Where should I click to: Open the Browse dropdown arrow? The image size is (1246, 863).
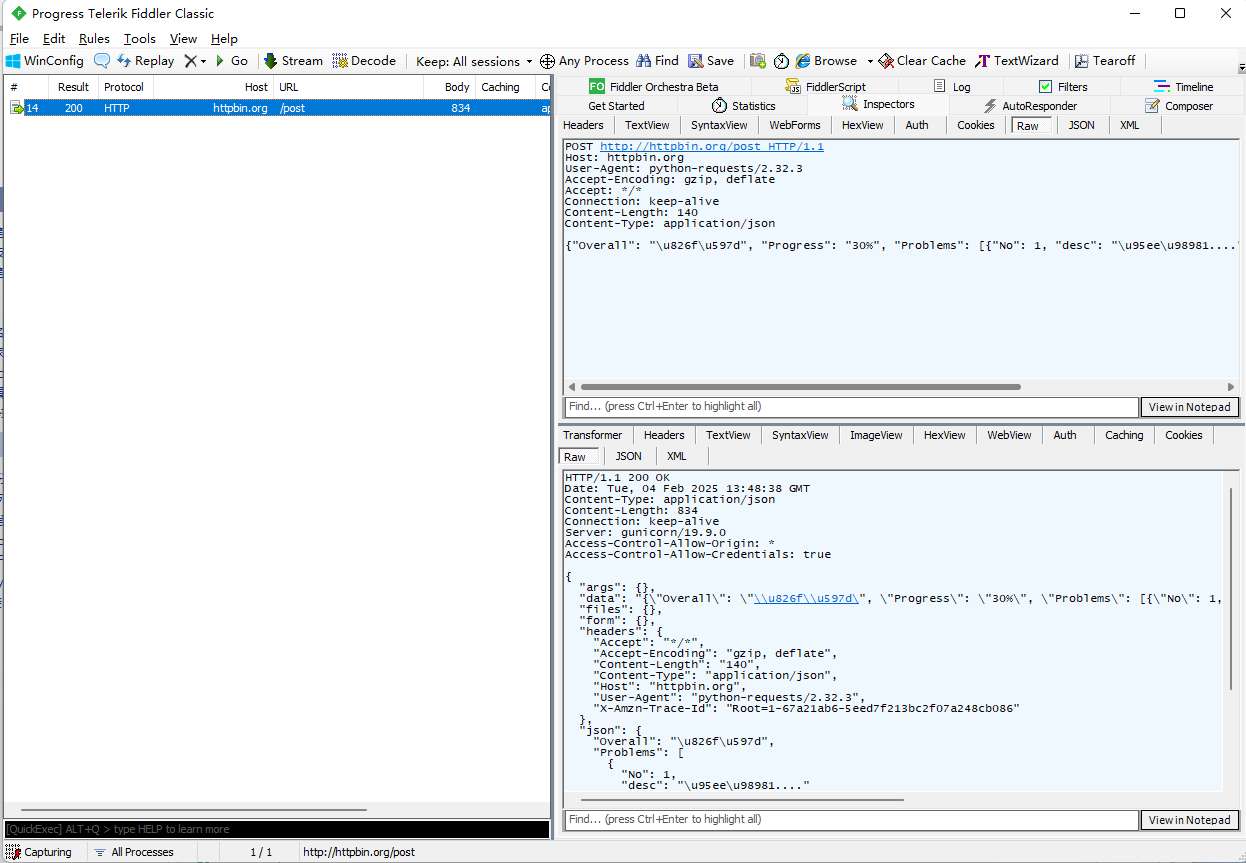(870, 61)
